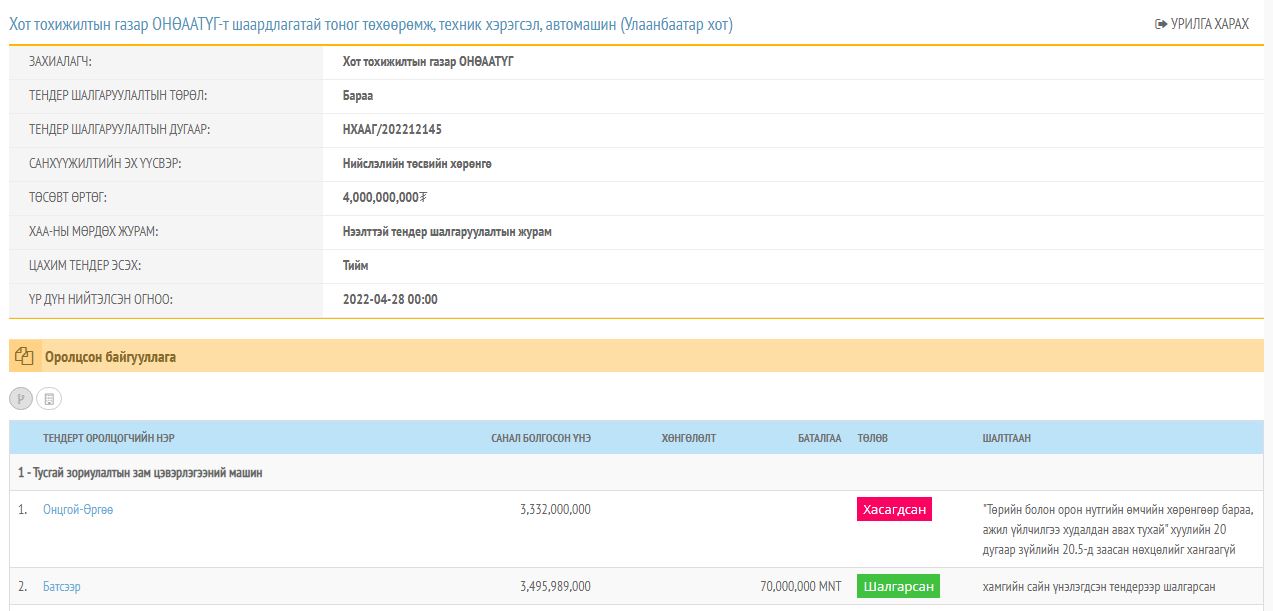Open the УРИЛГА ХАРАХ invitation link
Viewport: 1273px width, 611px height.
[1209, 24]
